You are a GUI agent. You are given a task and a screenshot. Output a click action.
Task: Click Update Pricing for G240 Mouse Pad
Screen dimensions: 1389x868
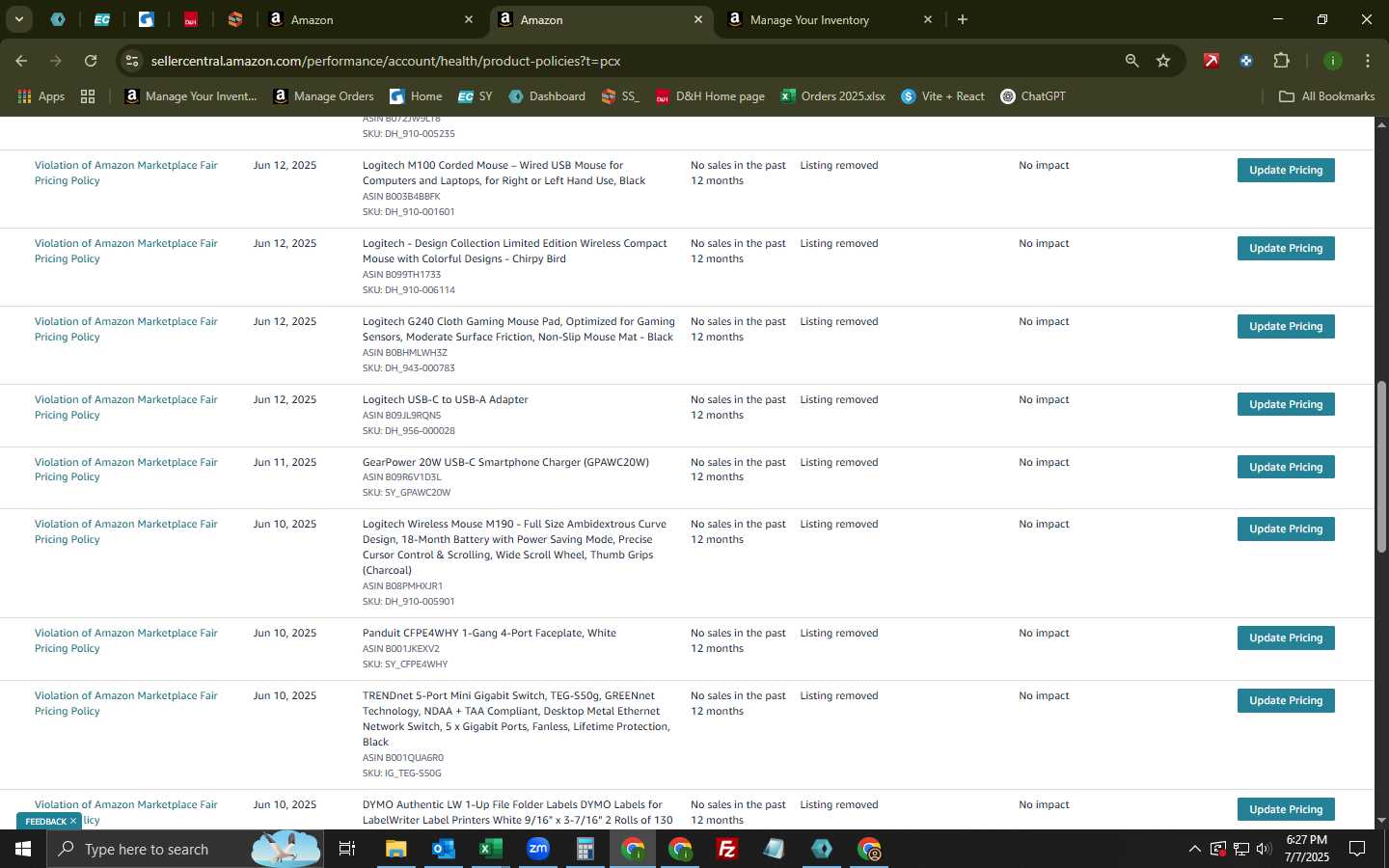pos(1286,326)
